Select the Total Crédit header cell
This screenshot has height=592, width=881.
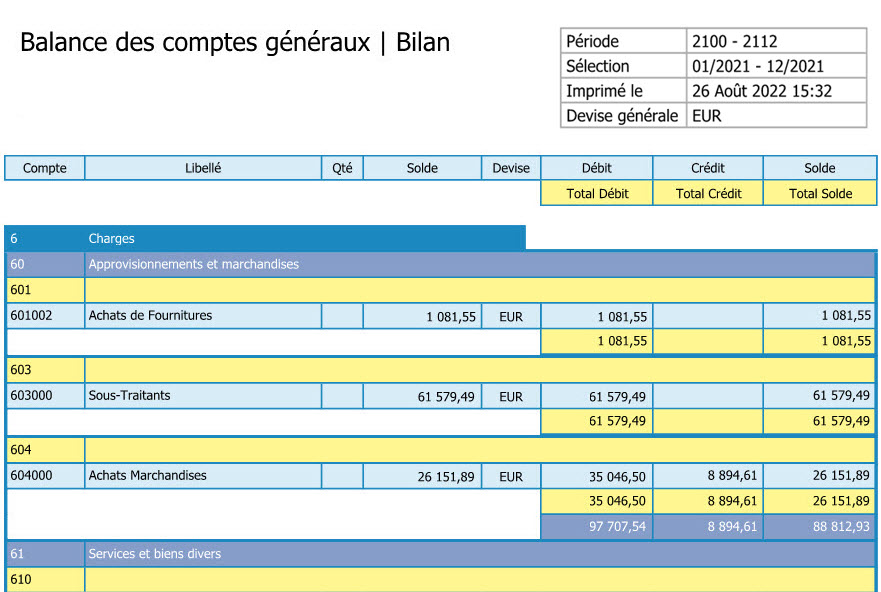[x=707, y=194]
